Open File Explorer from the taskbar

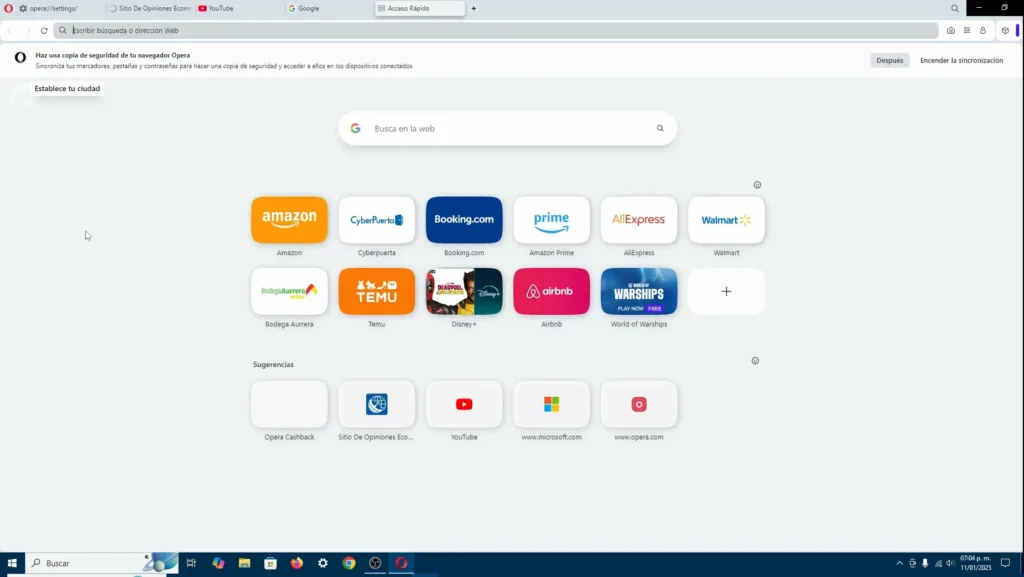(244, 563)
